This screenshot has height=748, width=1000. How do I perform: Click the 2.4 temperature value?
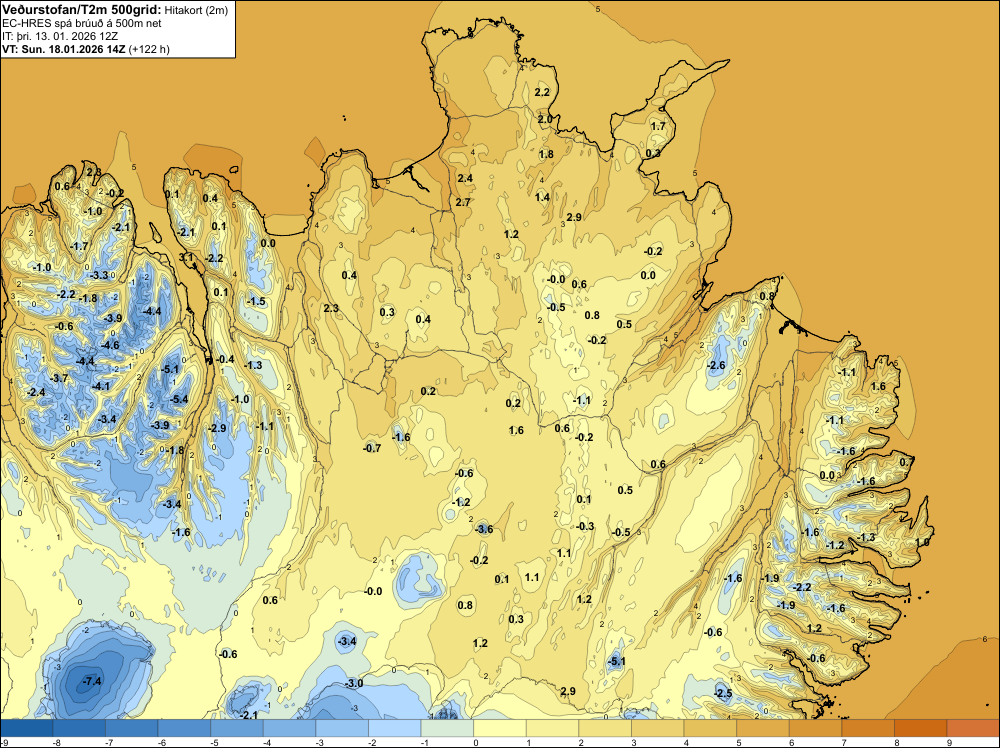tap(465, 178)
